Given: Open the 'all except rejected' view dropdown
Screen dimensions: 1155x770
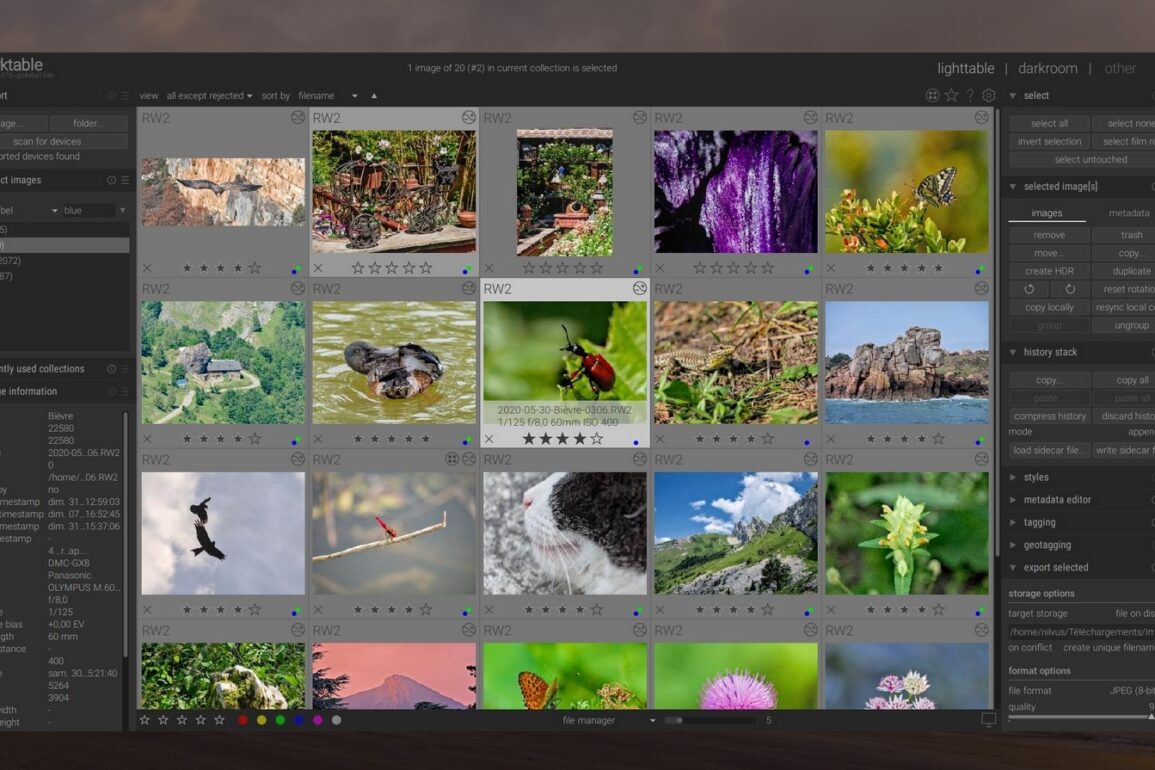Looking at the screenshot, I should (x=209, y=96).
